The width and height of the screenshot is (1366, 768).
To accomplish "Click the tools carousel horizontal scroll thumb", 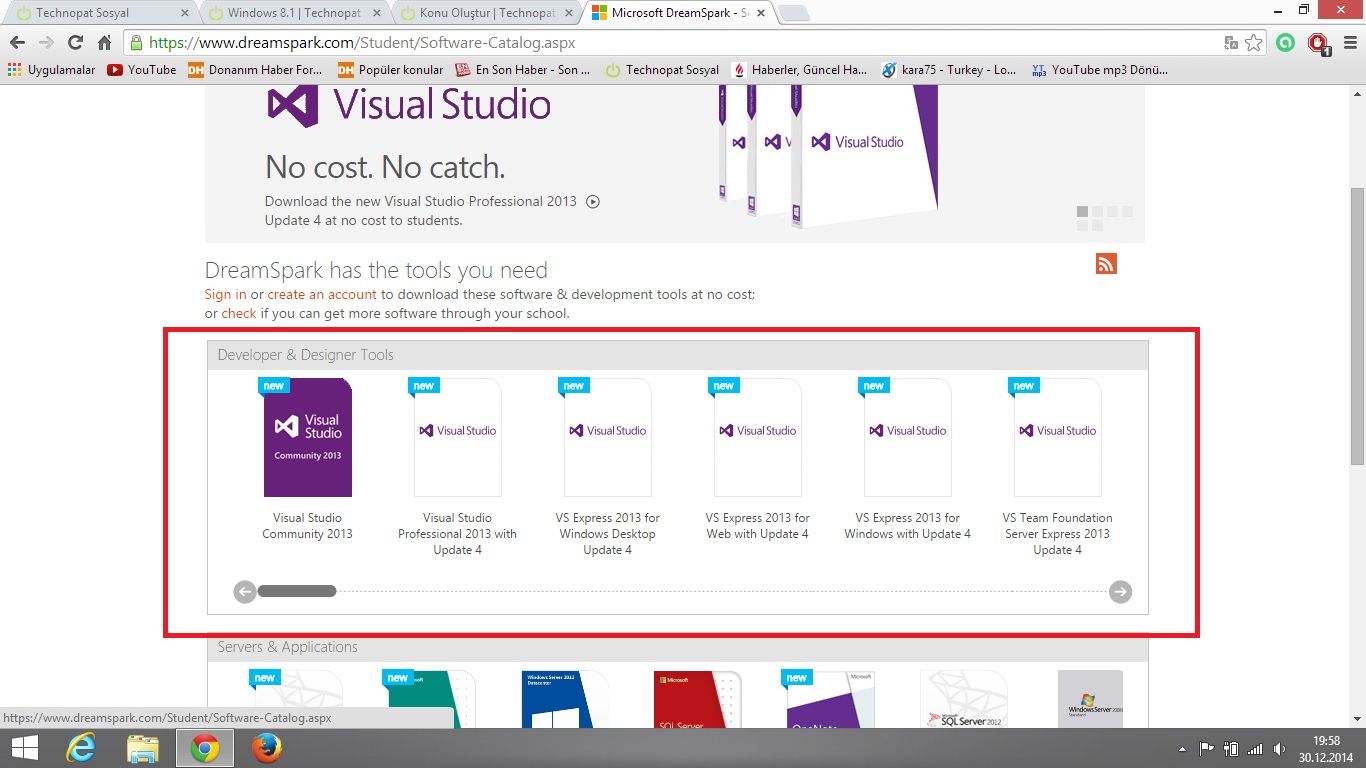I will coord(297,591).
